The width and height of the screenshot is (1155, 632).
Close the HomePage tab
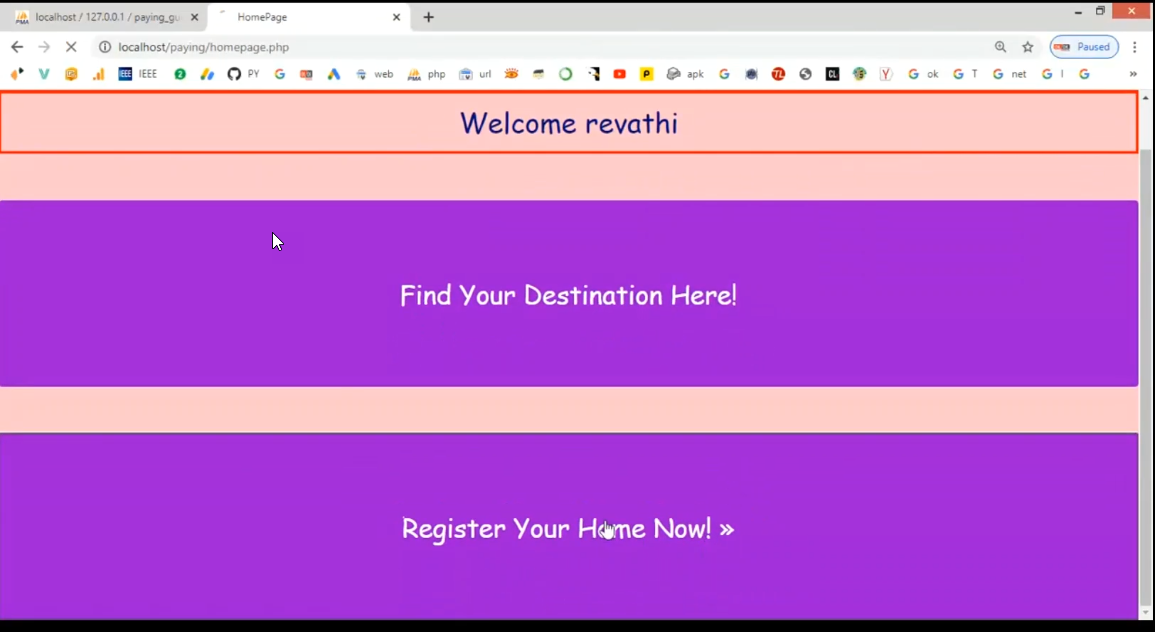click(396, 17)
